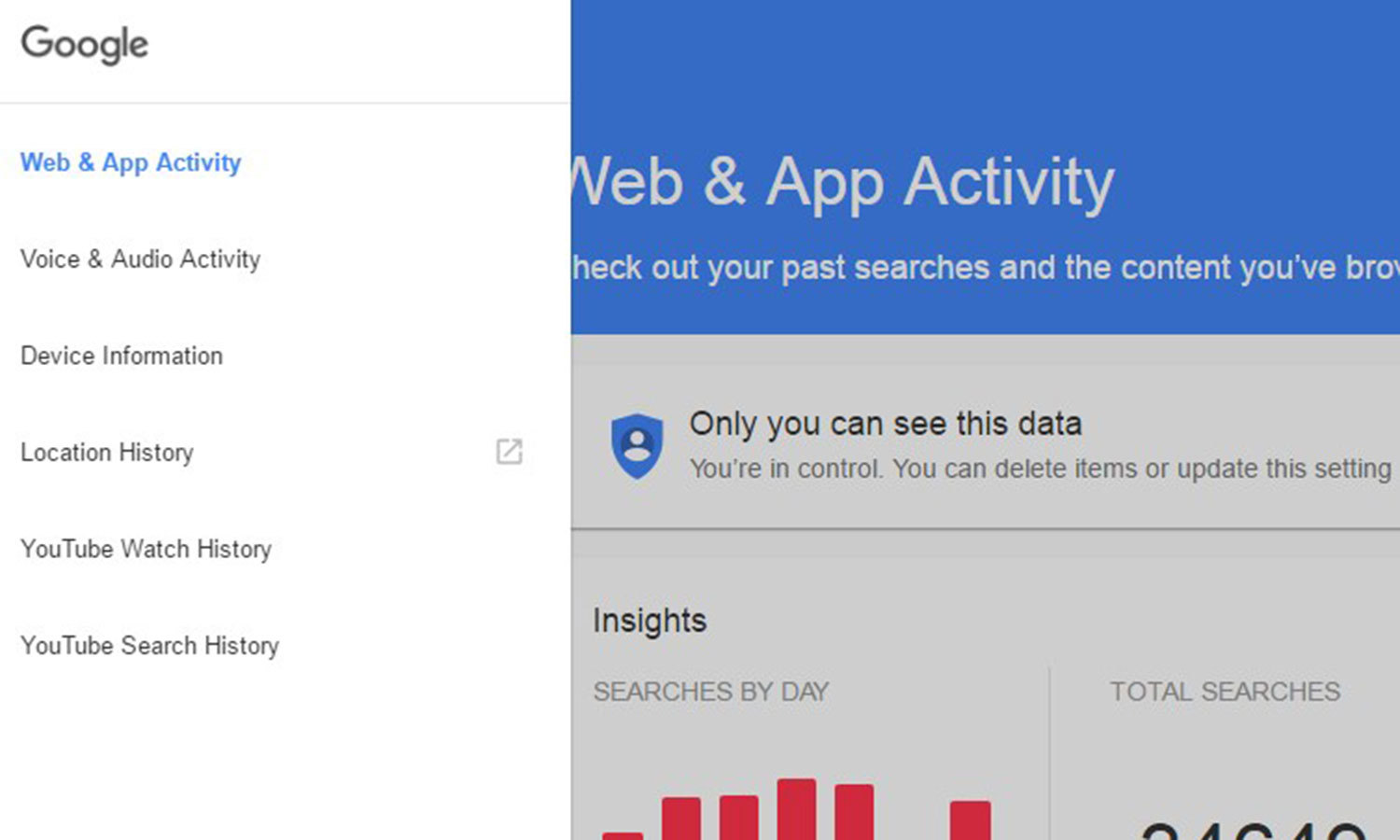Go to Device Information
This screenshot has width=1400, height=840.
click(121, 356)
